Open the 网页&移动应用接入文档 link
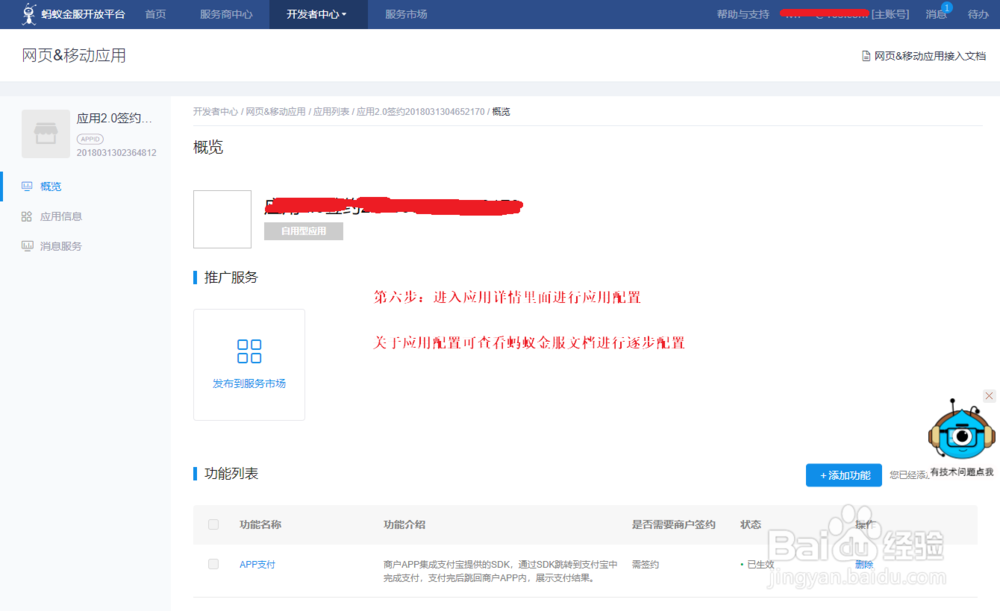1000x611 pixels. point(929,56)
